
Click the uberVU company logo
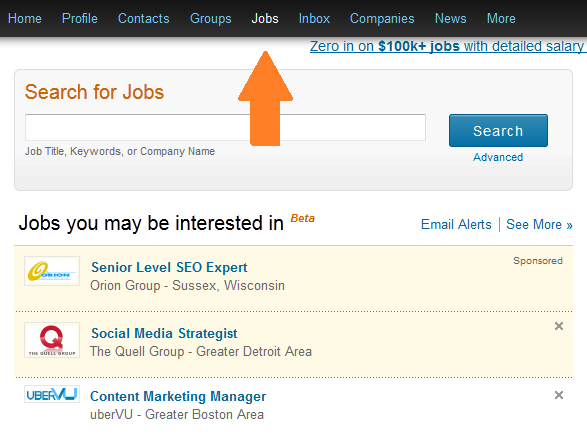tap(52, 394)
